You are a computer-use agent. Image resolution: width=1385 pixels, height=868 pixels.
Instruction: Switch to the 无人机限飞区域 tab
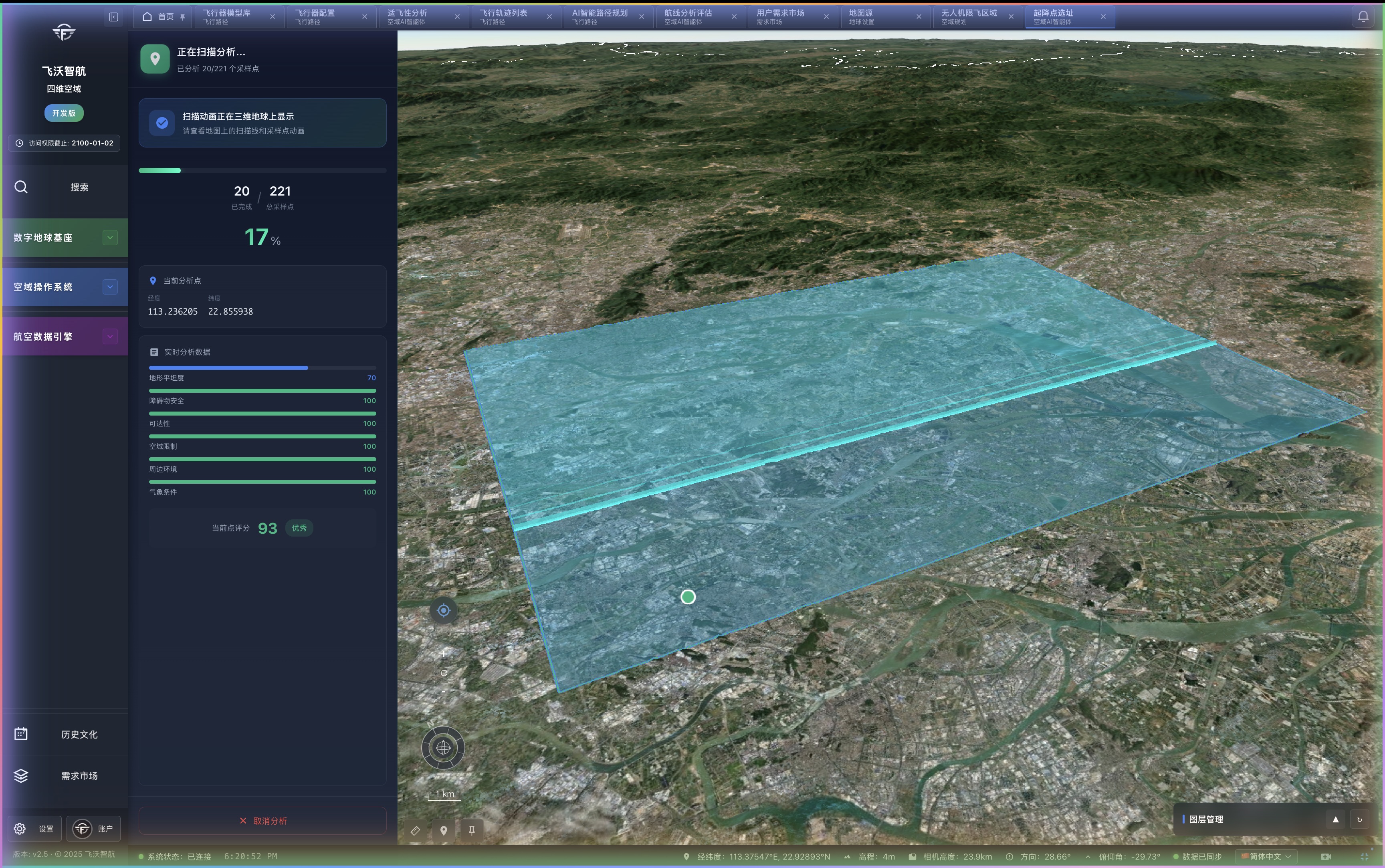[969, 17]
